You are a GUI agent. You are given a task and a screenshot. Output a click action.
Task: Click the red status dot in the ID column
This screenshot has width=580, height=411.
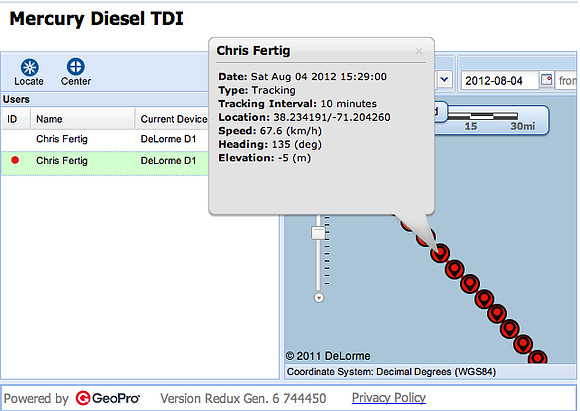15,160
